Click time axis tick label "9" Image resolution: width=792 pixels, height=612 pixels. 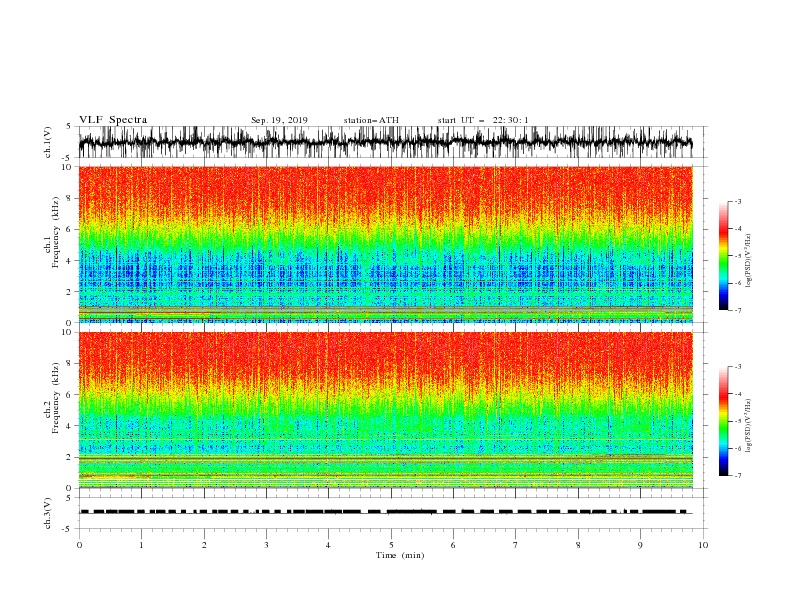(640, 545)
